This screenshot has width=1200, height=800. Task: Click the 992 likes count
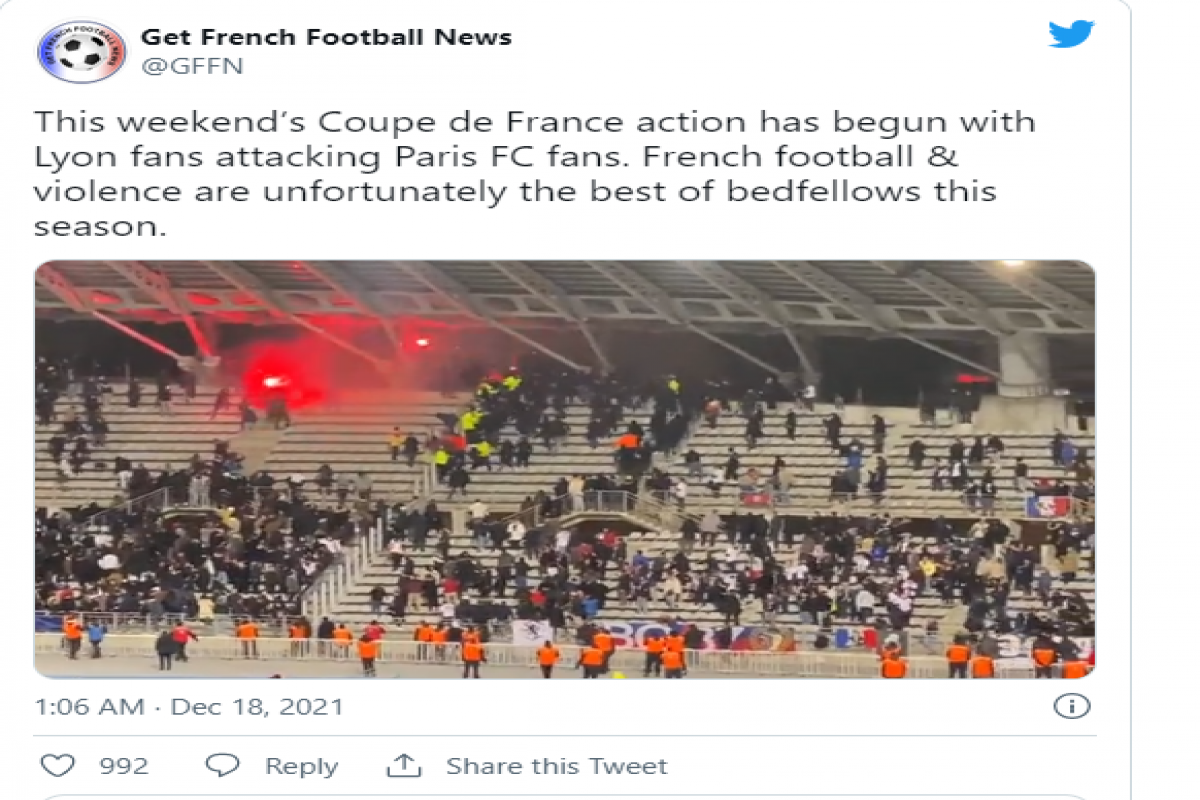124,767
